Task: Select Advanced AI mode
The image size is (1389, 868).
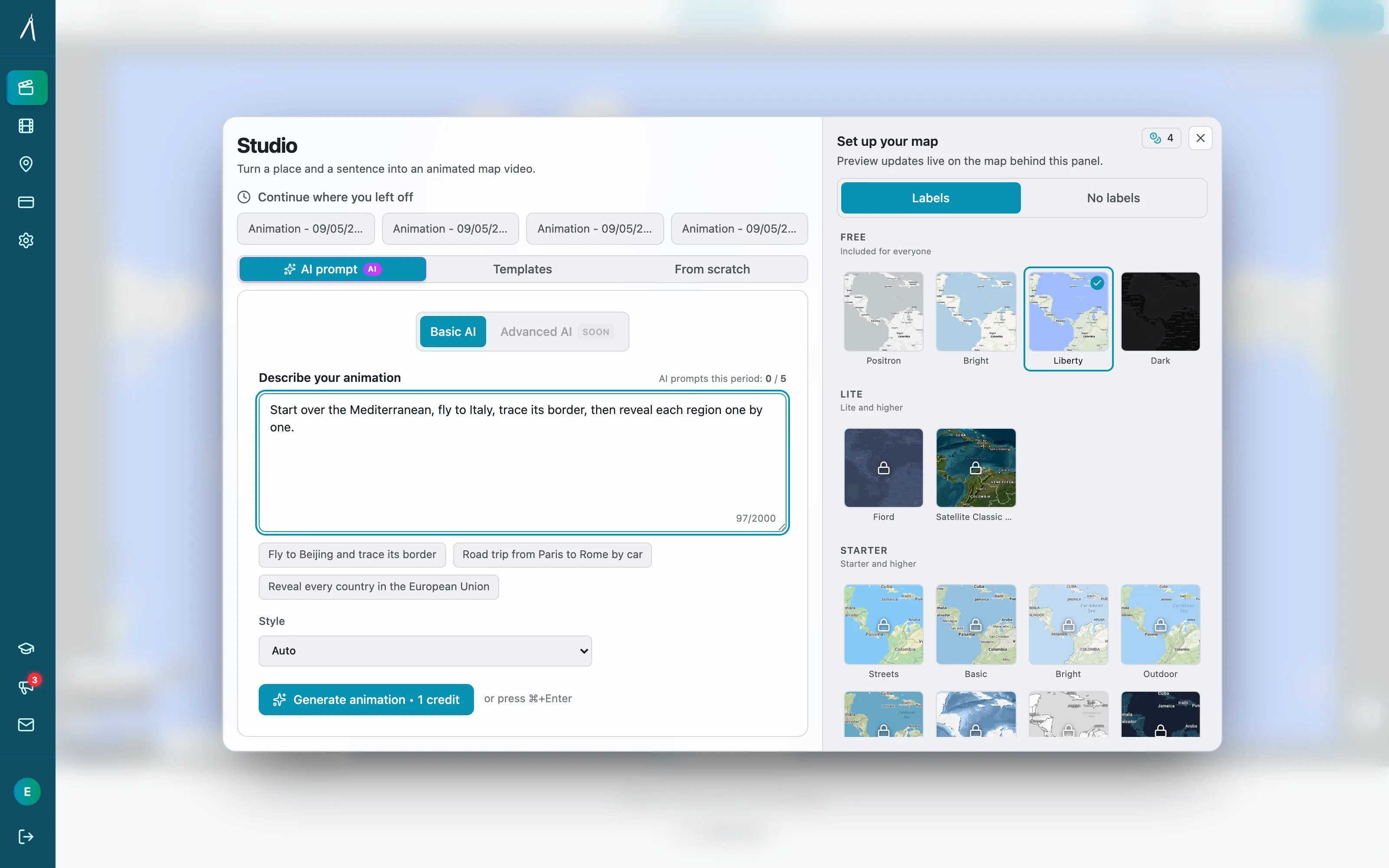Action: coord(556,332)
